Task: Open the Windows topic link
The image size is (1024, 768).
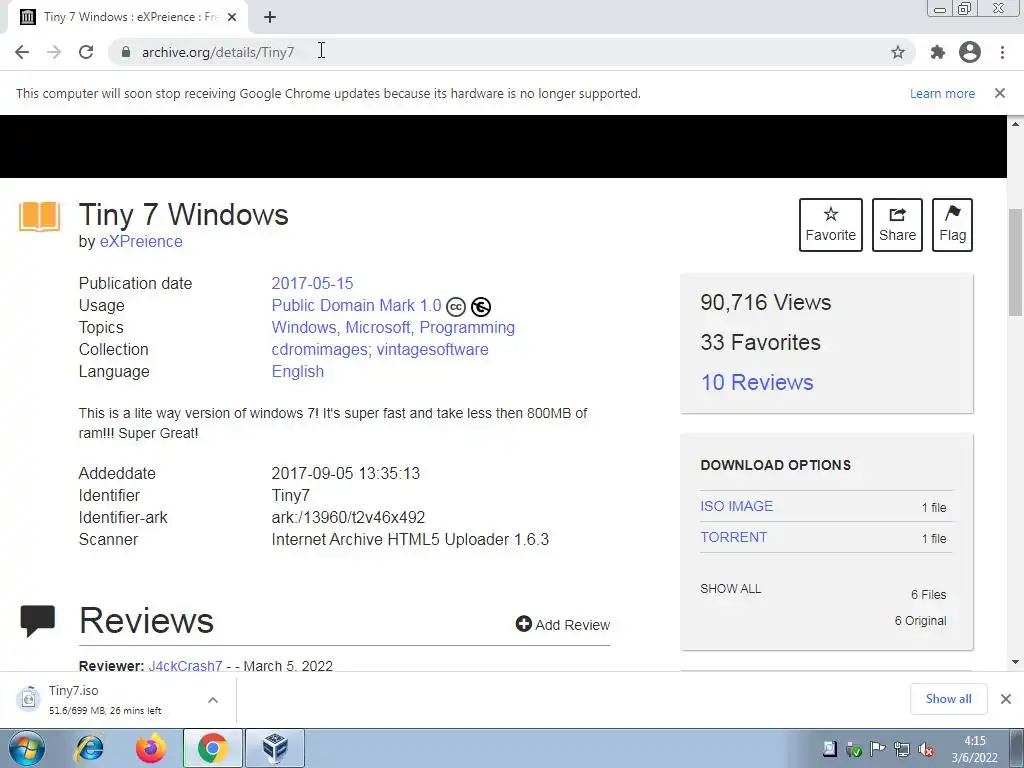Action: point(304,327)
